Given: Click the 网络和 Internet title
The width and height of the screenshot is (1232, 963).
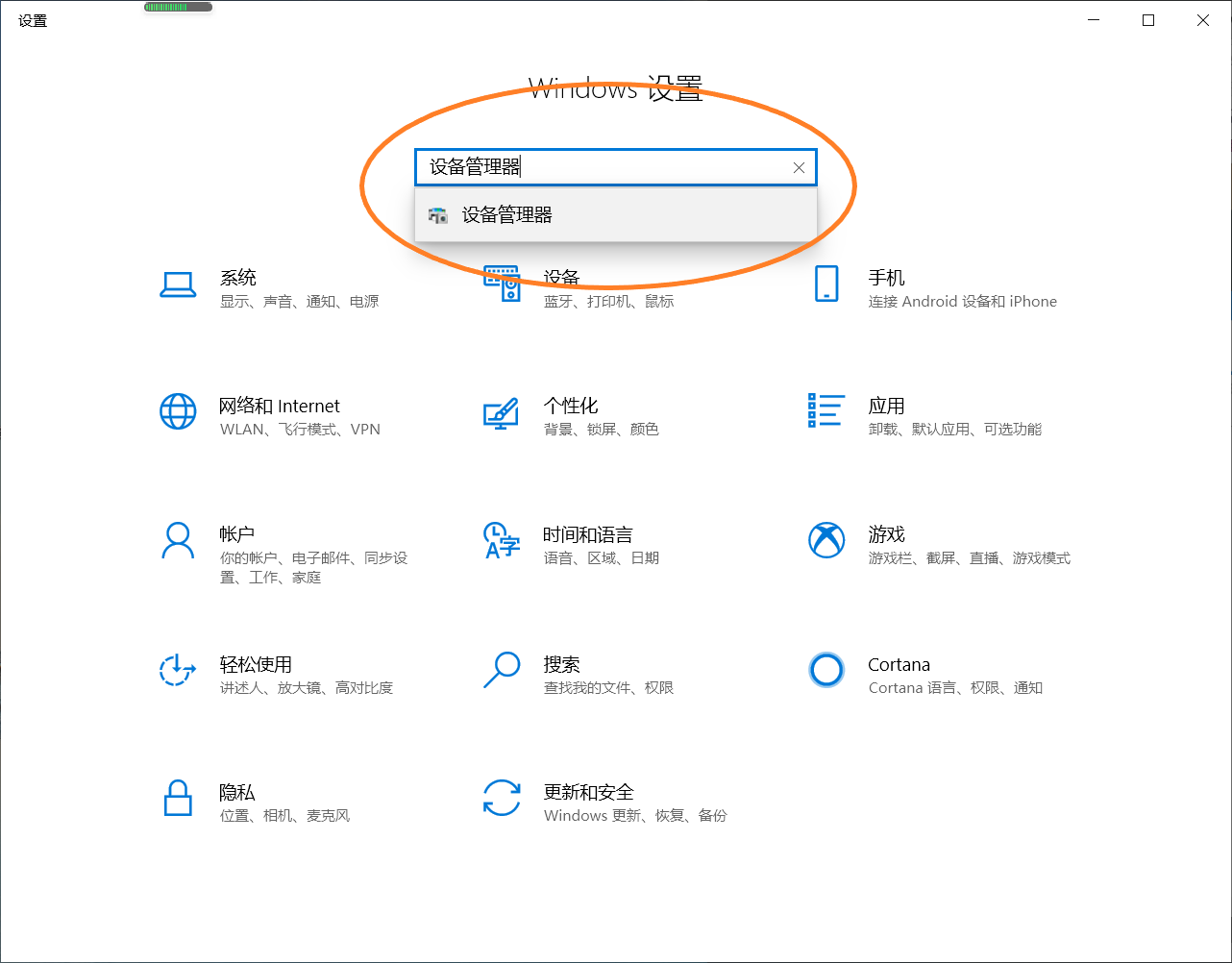Looking at the screenshot, I should coord(280,406).
